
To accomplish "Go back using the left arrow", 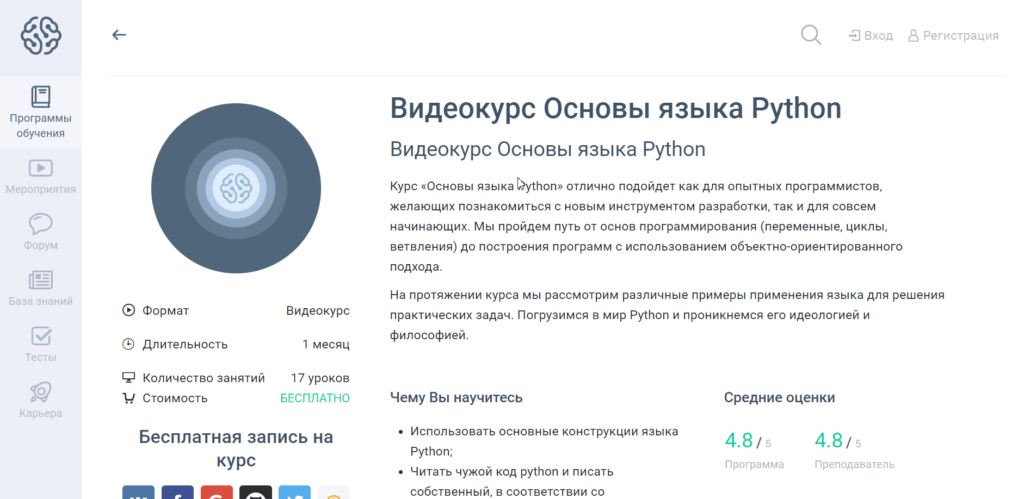I will click(119, 35).
